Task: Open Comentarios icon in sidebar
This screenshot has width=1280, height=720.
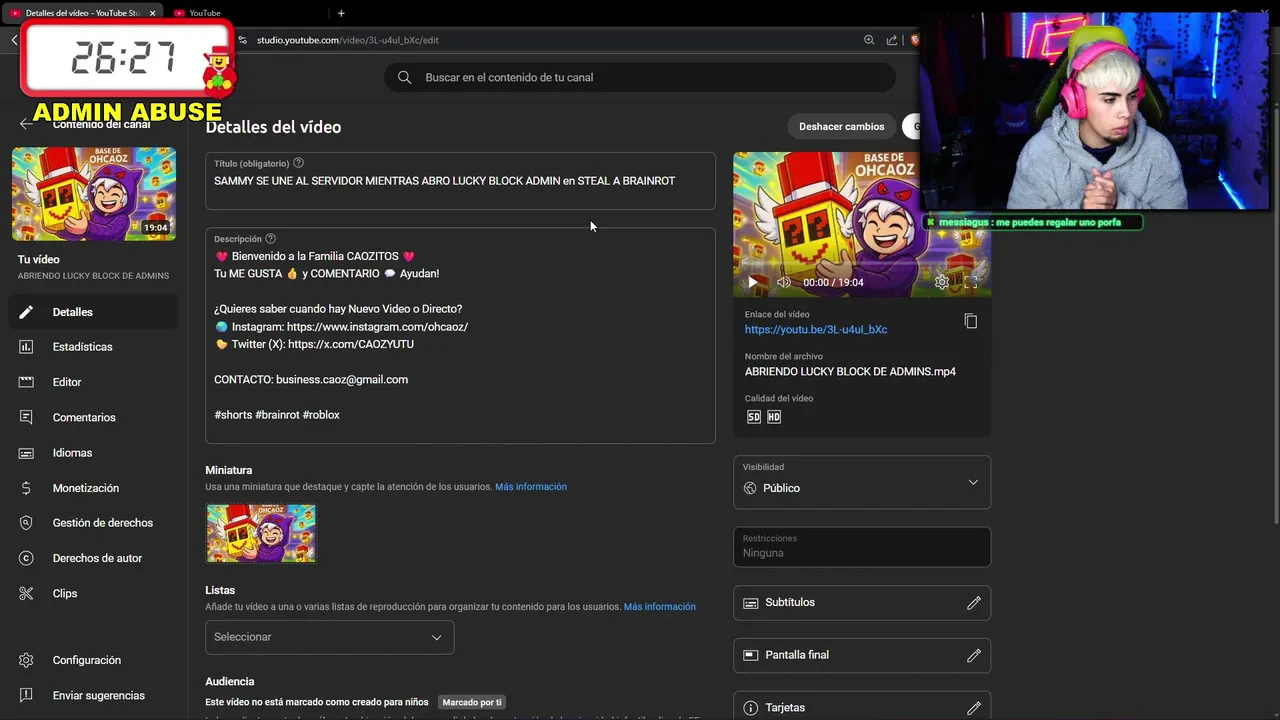Action: [x=26, y=417]
